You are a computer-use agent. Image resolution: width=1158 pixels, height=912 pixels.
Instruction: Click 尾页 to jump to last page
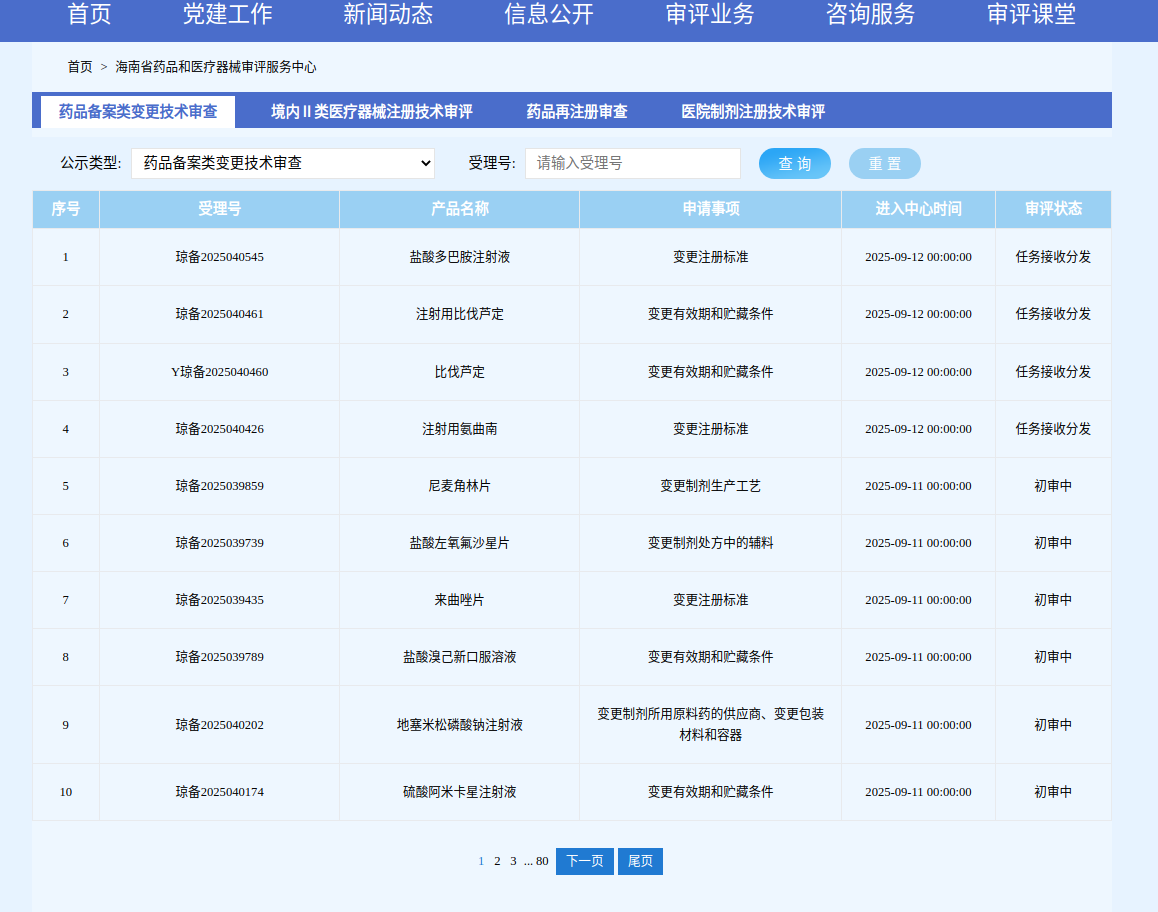(x=640, y=861)
